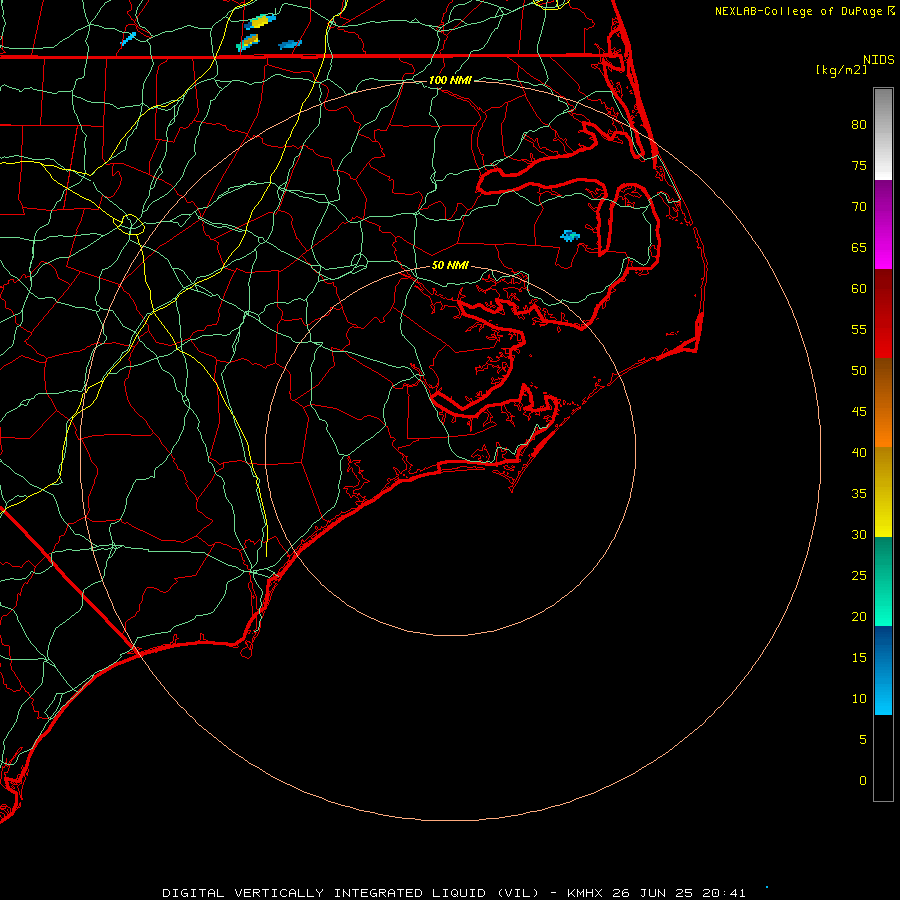Pick the black bottom segment of color bar
The width and height of the screenshot is (900, 900).
click(x=883, y=758)
